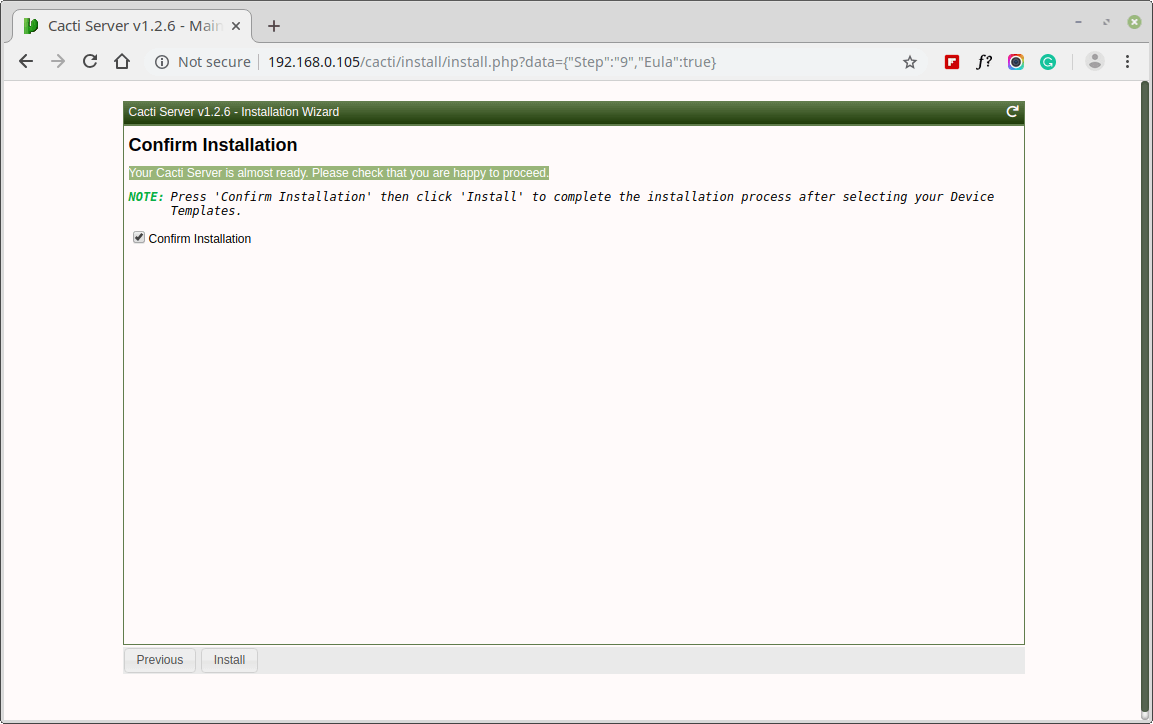Viewport: 1153px width, 724px height.
Task: Open the Flipboard extension icon
Action: tap(952, 62)
